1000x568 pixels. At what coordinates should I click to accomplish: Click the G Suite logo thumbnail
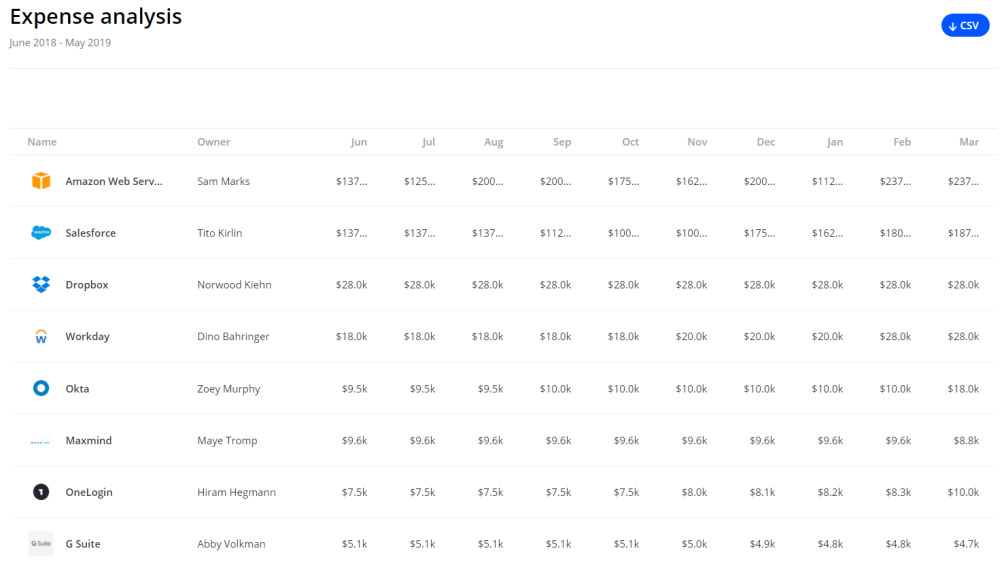click(41, 544)
